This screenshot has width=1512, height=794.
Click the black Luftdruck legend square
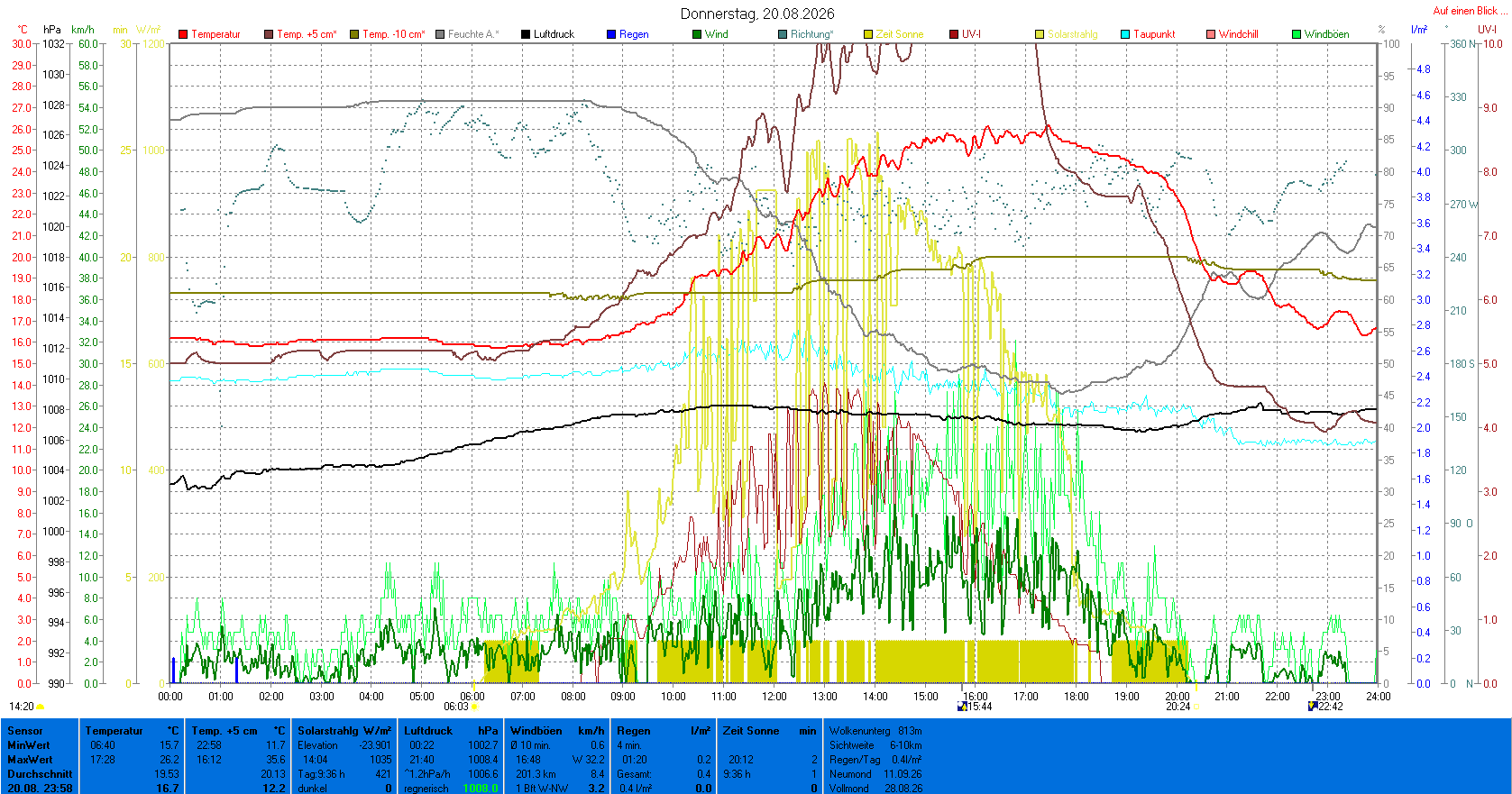pos(526,34)
